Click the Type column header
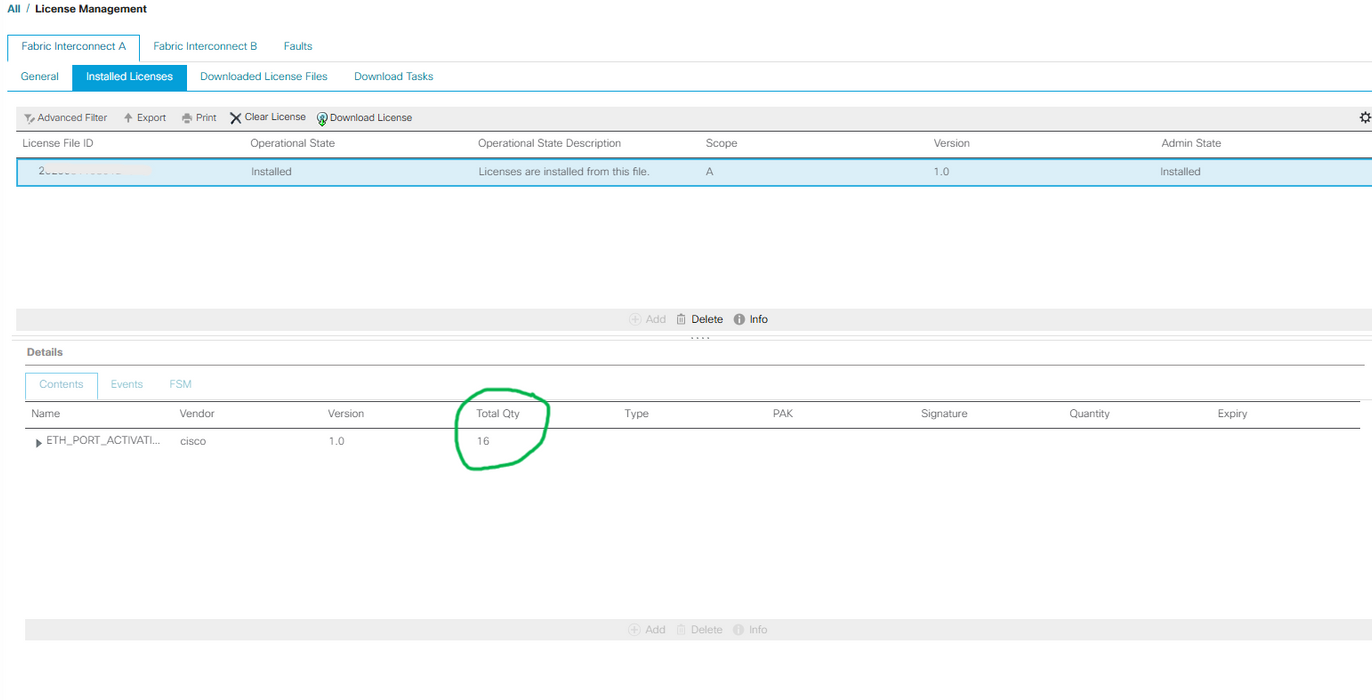 pyautogui.click(x=636, y=414)
